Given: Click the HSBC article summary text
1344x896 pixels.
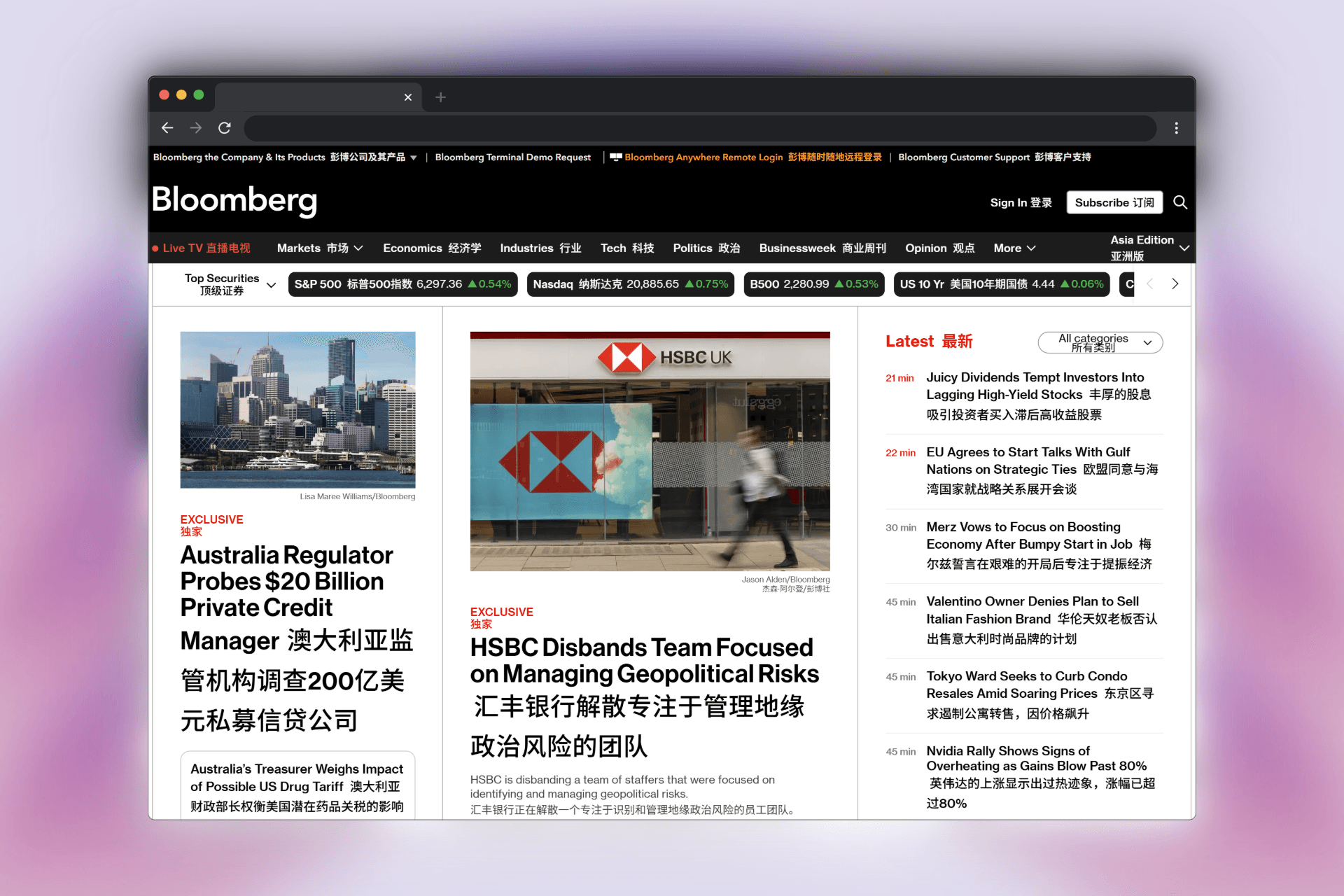Looking at the screenshot, I should (632, 794).
